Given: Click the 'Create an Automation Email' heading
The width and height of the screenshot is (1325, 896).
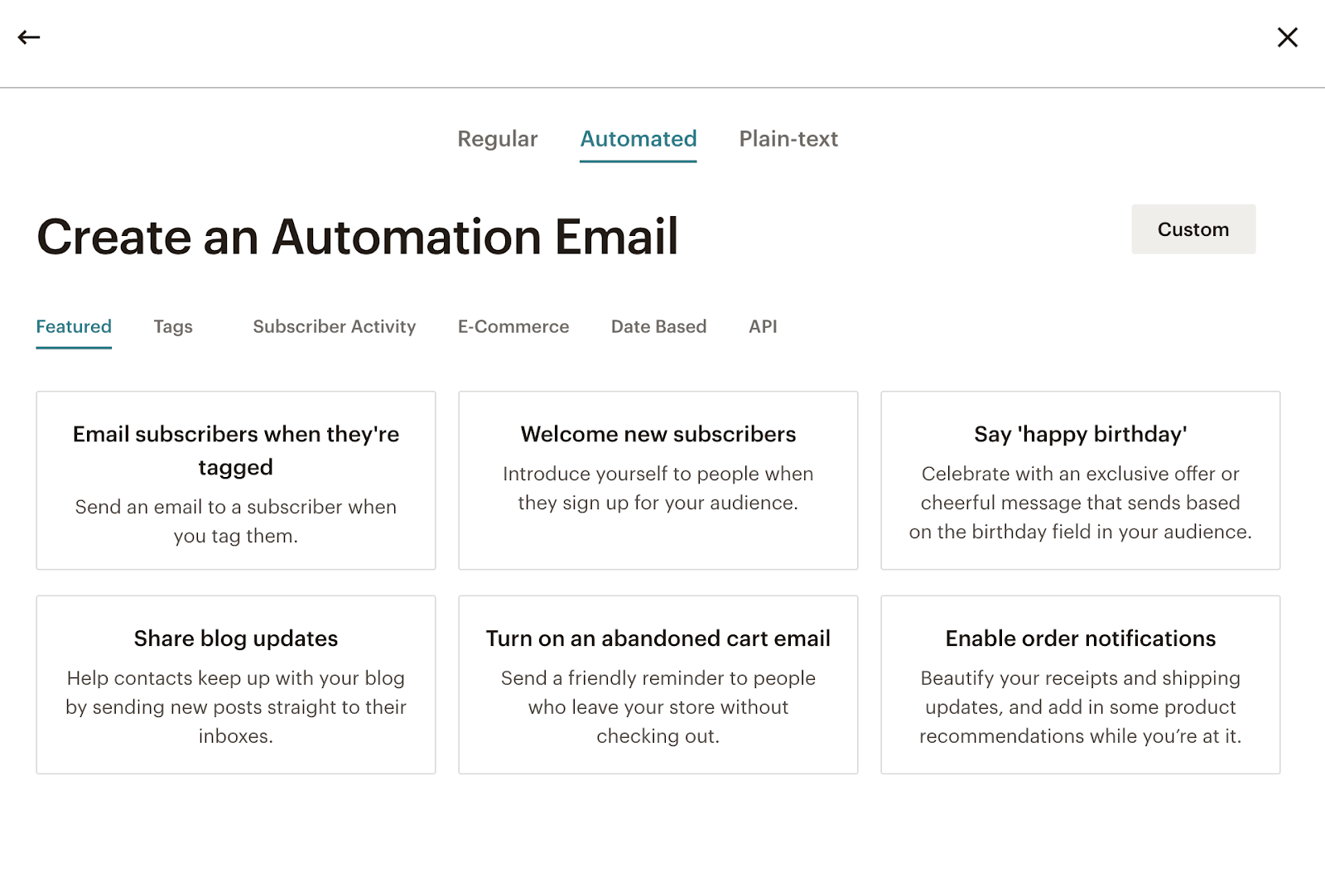Looking at the screenshot, I should (358, 237).
